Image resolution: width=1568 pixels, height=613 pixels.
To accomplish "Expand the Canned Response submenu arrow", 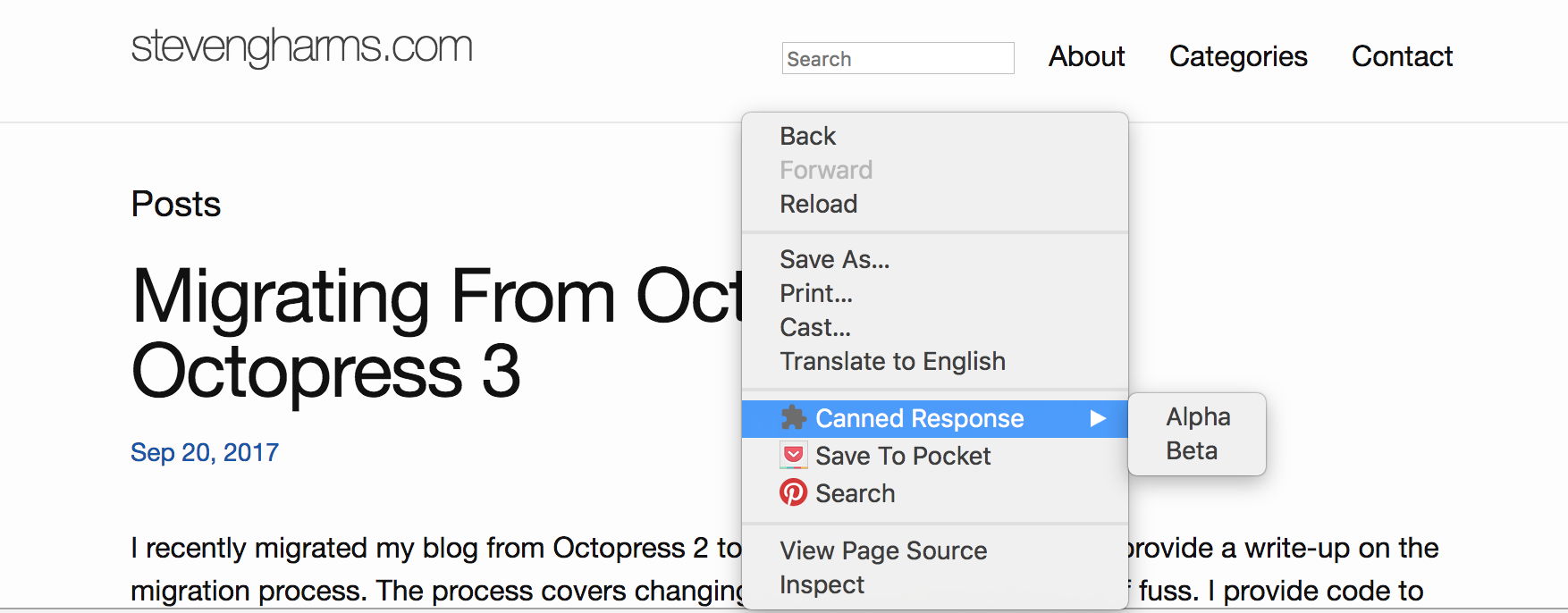I will [1098, 418].
